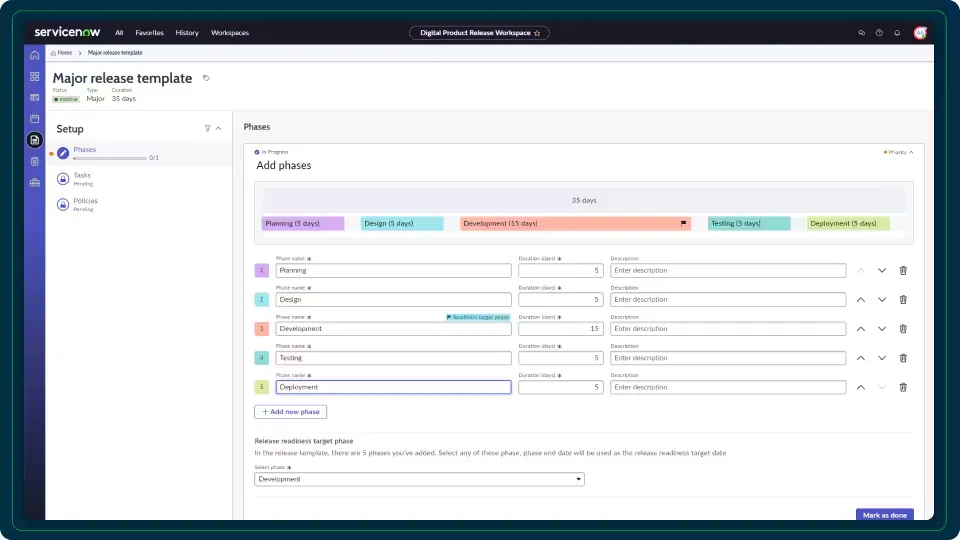The width and height of the screenshot is (960, 540).
Task: Click the Inactive status badge
Action: (66, 99)
